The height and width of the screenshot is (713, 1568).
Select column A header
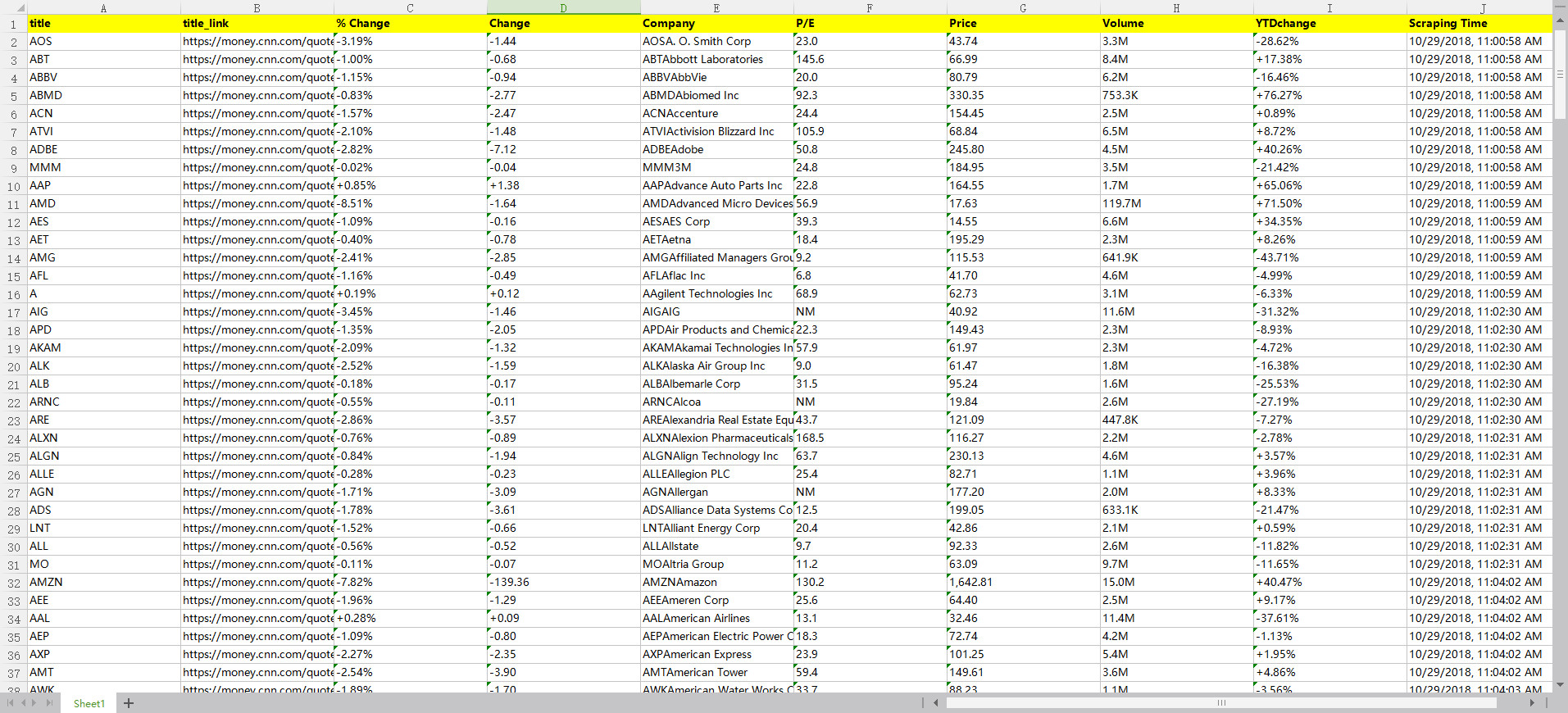click(x=103, y=7)
